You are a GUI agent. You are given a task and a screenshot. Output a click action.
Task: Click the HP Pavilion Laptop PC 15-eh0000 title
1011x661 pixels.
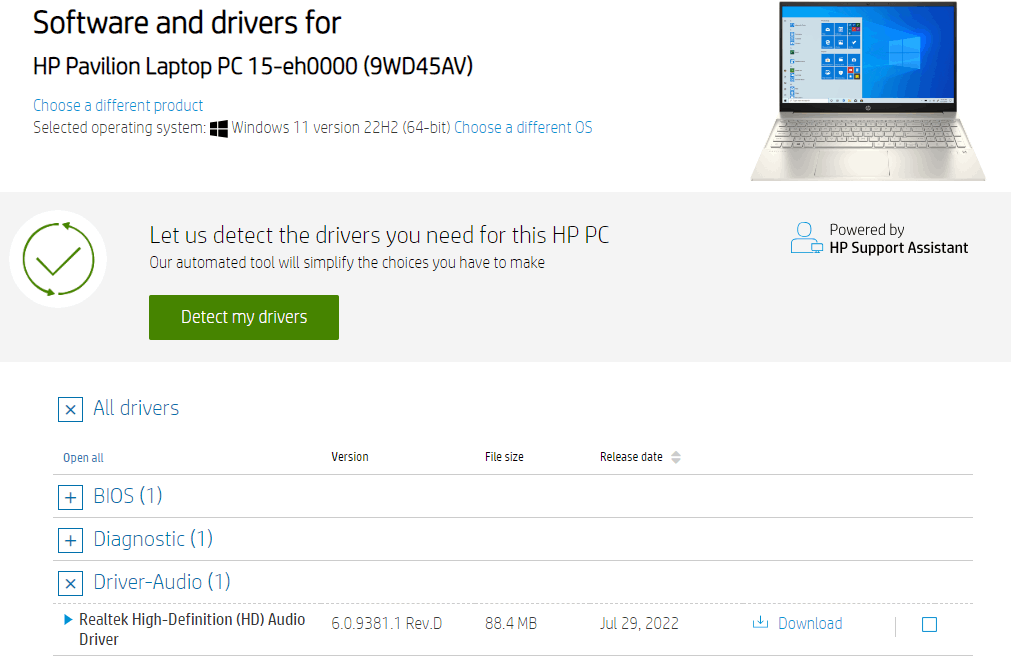[x=253, y=66]
